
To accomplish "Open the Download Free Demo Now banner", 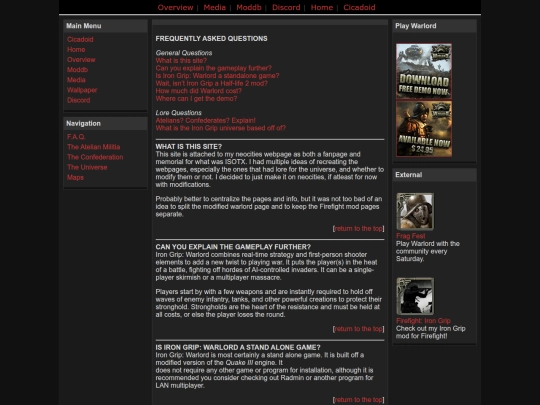I will tap(424, 71).
